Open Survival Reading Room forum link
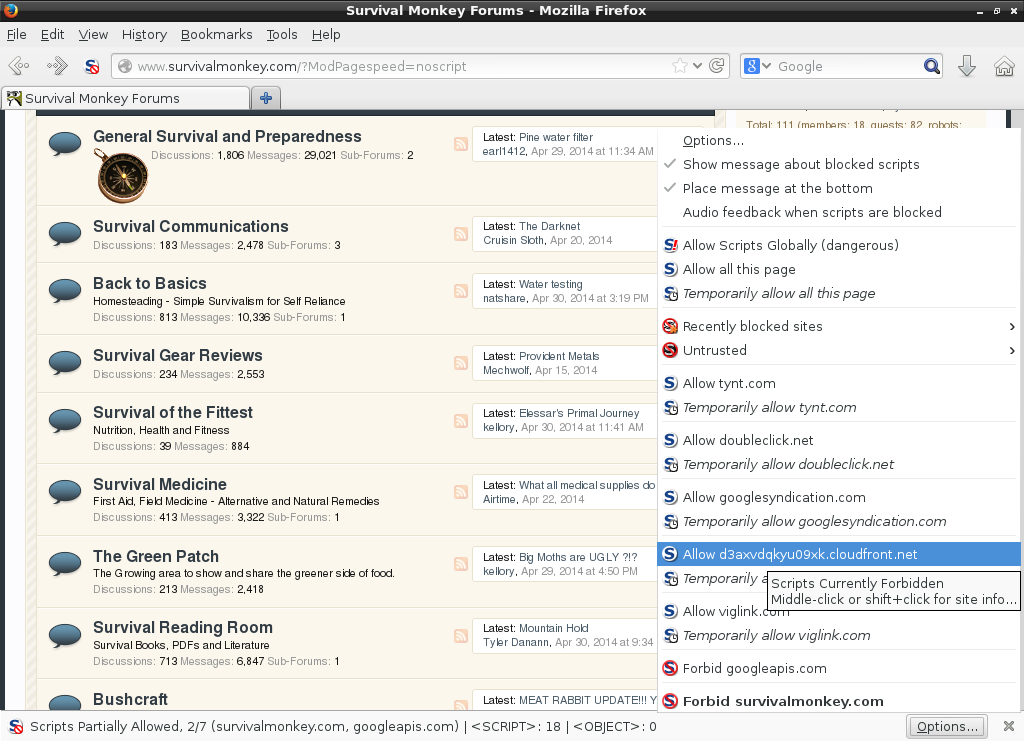Viewport: 1024px width, 742px height. pos(183,627)
